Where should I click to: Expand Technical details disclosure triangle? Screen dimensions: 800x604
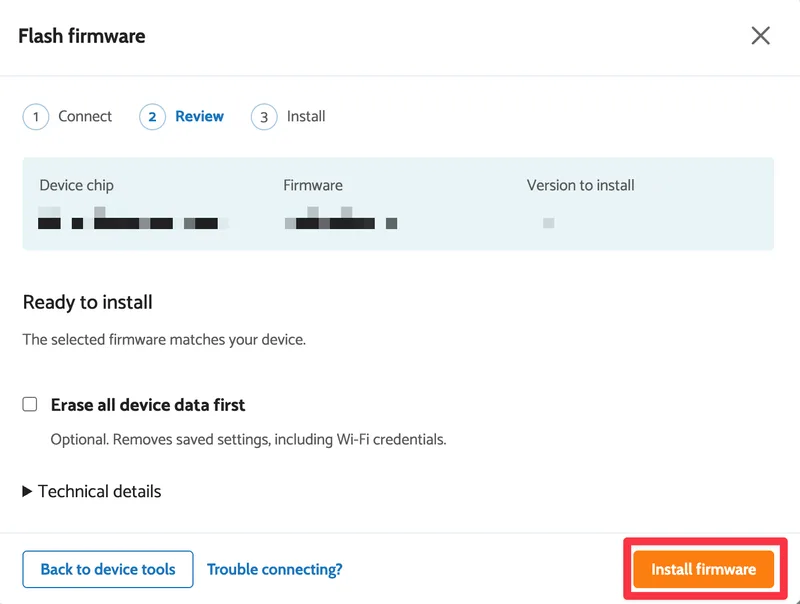pos(27,491)
